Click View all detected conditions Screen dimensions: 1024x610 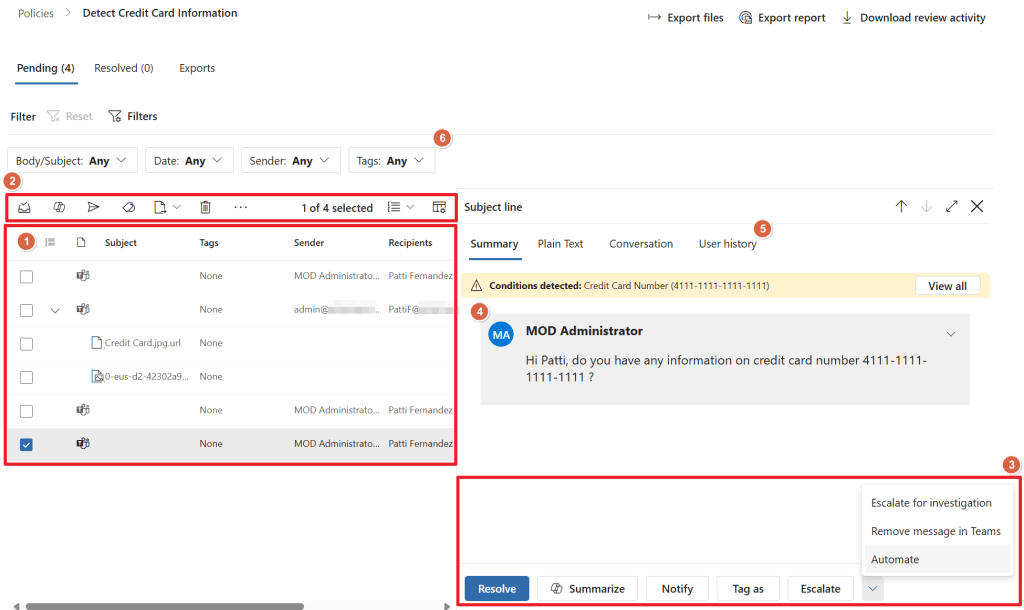pyautogui.click(x=947, y=286)
